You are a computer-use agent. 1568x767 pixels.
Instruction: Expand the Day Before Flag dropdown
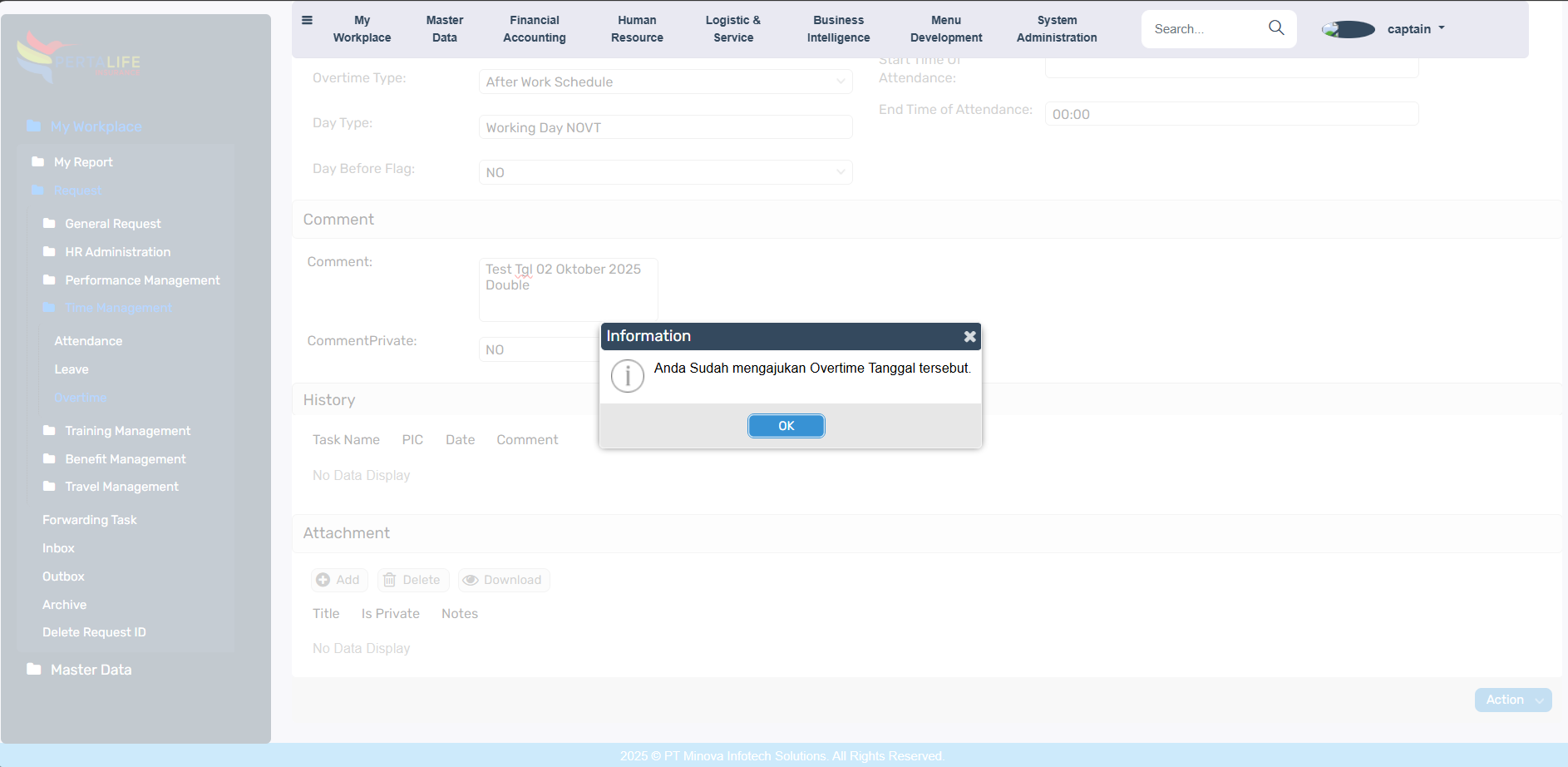665,172
